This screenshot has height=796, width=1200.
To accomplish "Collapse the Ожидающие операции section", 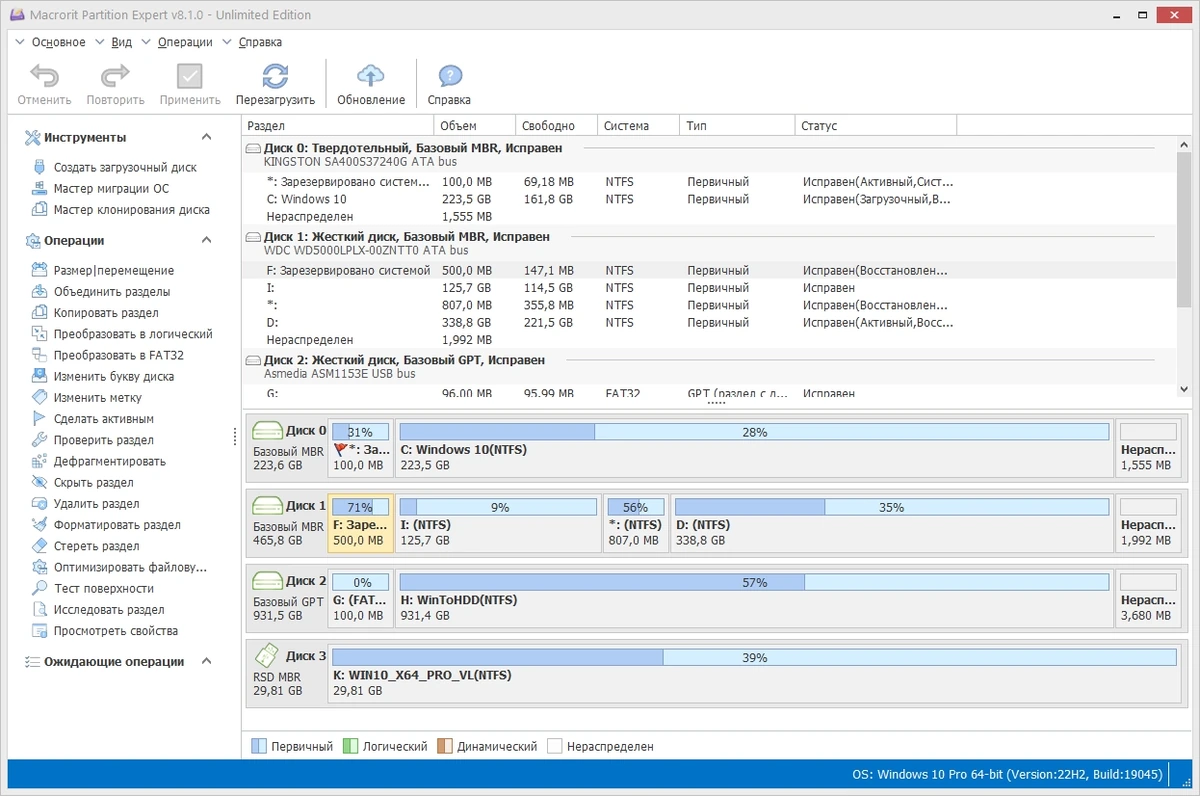I will (x=207, y=661).
